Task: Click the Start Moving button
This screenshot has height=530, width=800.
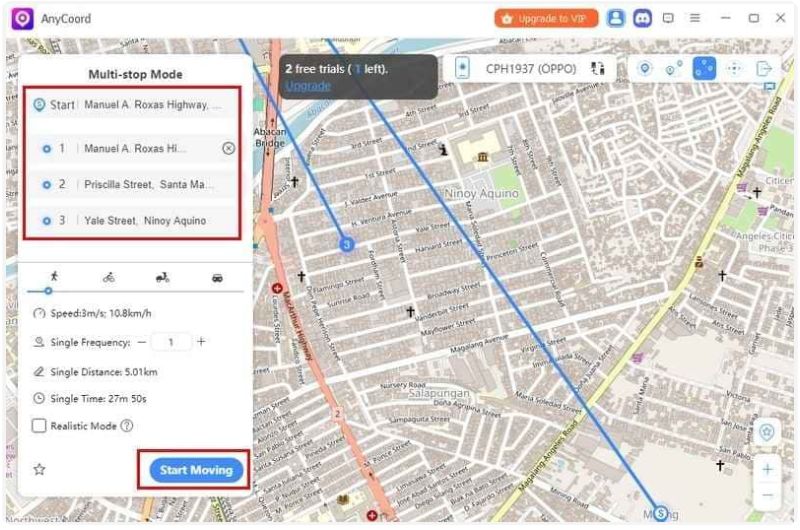Action: 196,470
